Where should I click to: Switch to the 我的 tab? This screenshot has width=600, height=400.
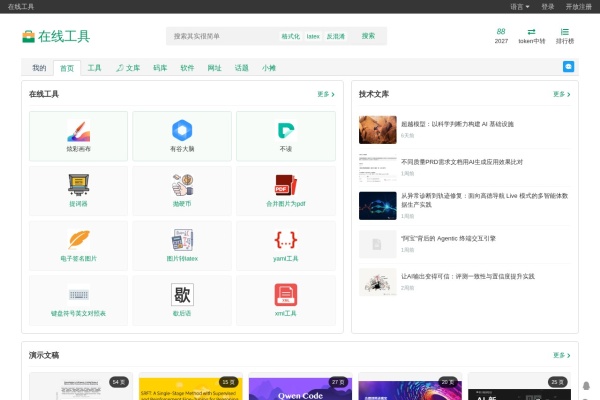(39, 68)
